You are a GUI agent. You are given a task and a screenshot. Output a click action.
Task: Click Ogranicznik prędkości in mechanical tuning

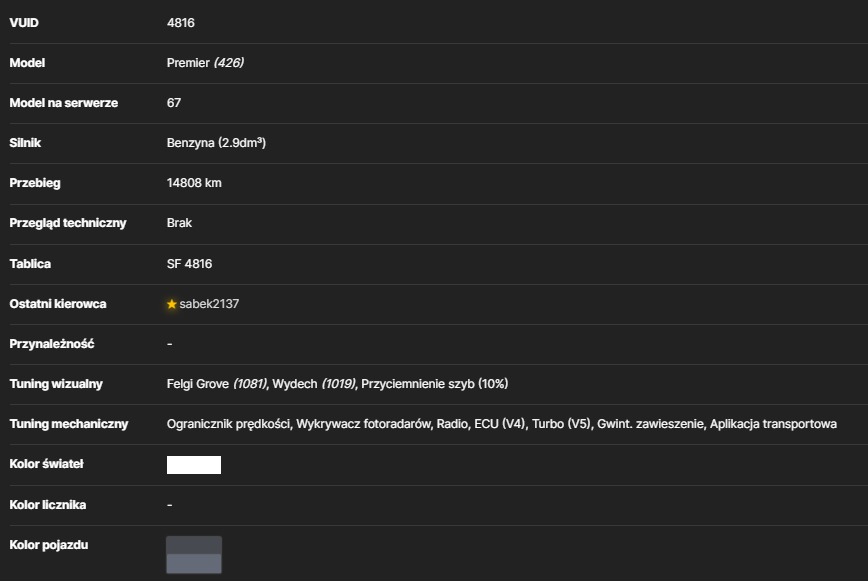click(x=229, y=424)
